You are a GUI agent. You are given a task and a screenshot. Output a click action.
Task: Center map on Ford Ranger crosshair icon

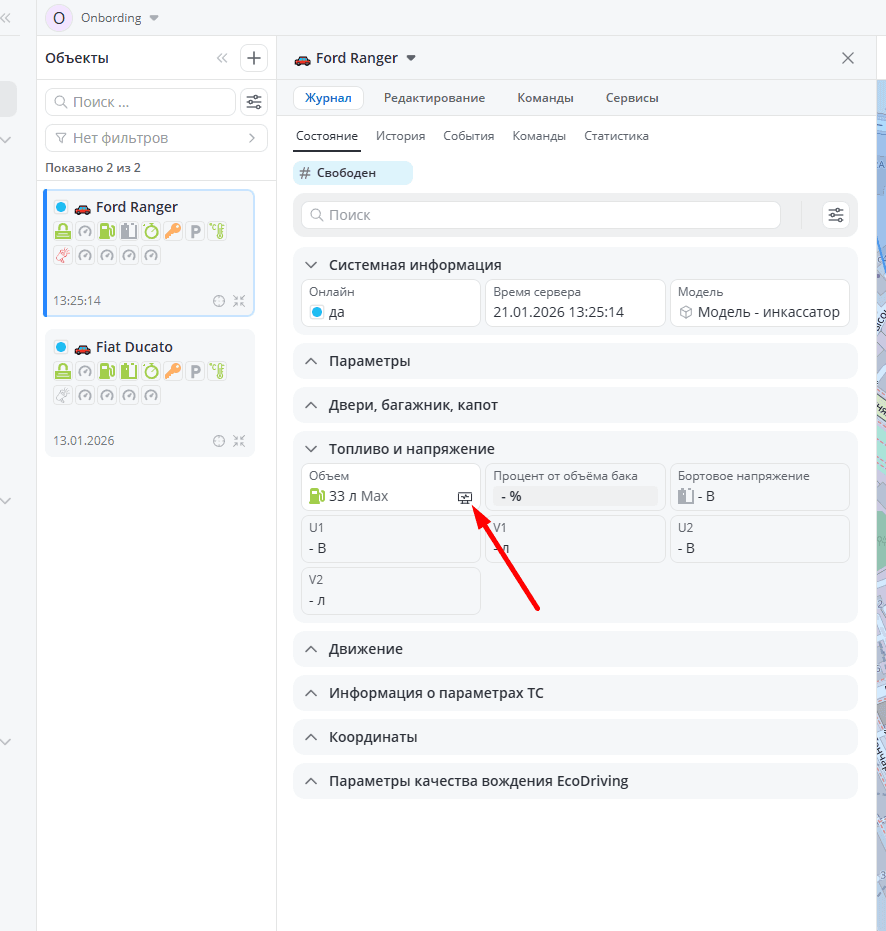point(219,301)
